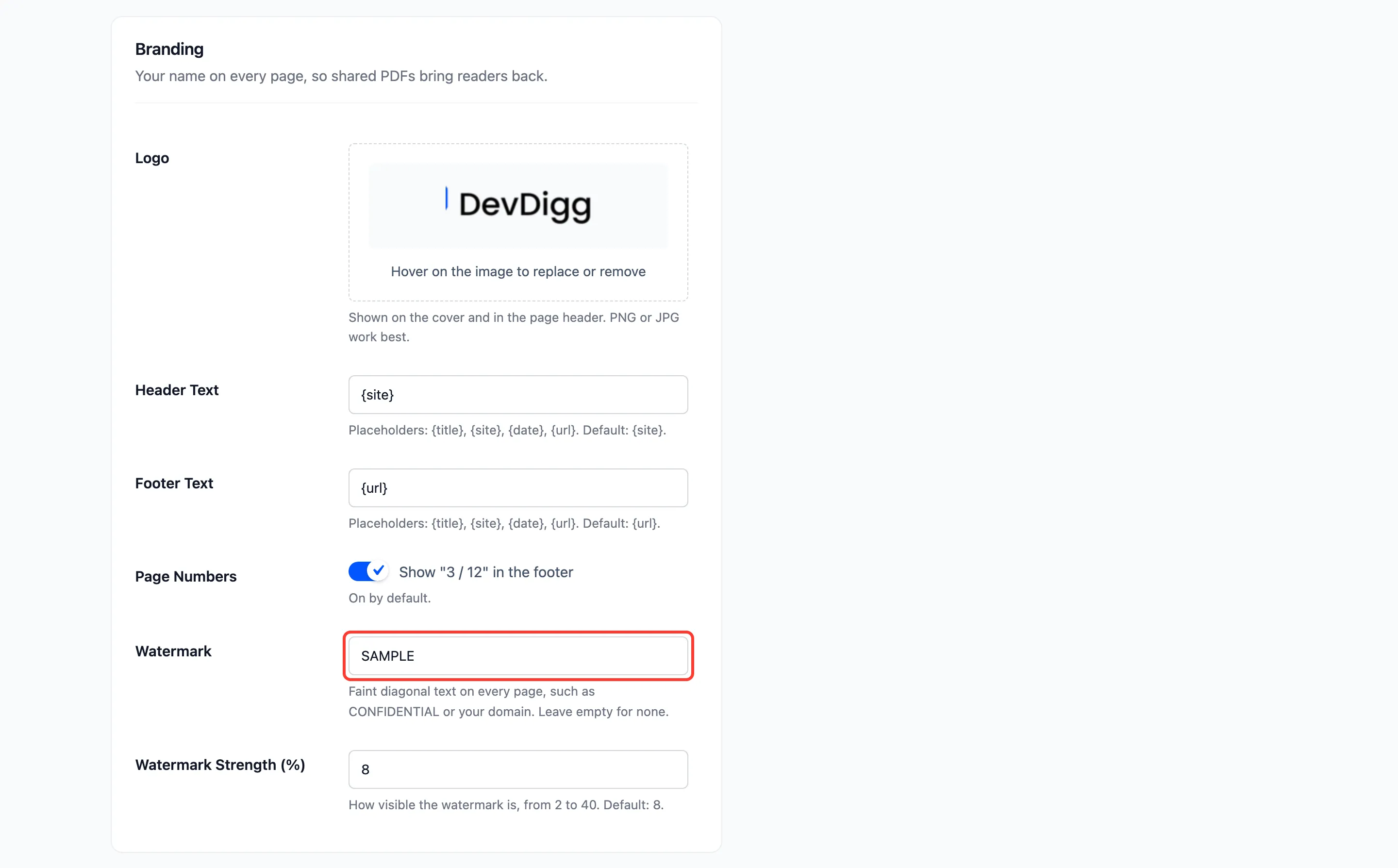The image size is (1398, 868).
Task: Focus the Header Text input field
Action: (518, 394)
